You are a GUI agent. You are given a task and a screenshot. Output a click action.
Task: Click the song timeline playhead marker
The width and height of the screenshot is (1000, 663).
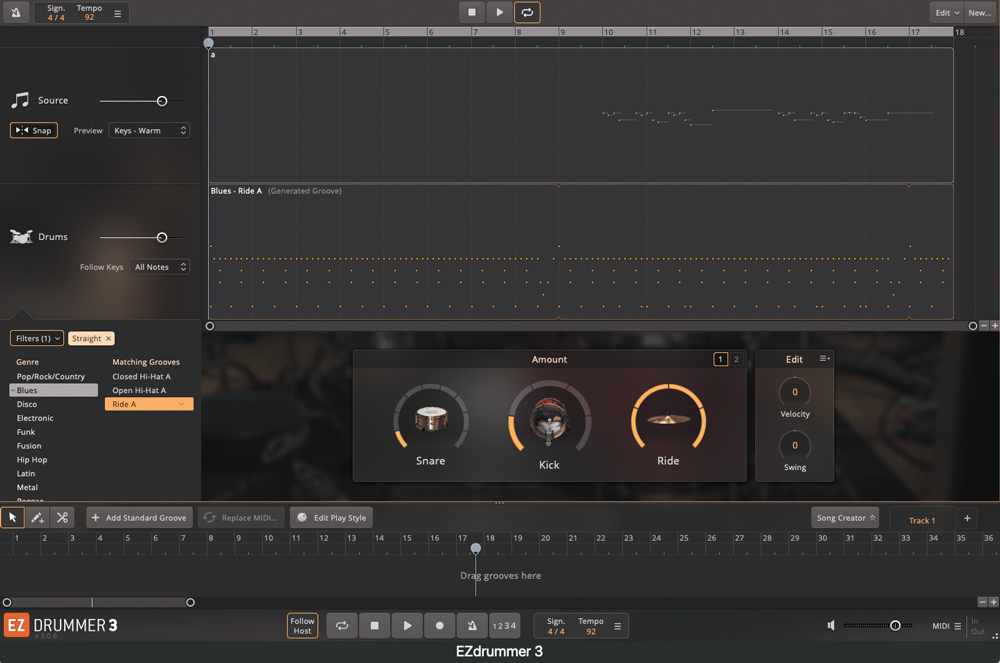point(476,548)
